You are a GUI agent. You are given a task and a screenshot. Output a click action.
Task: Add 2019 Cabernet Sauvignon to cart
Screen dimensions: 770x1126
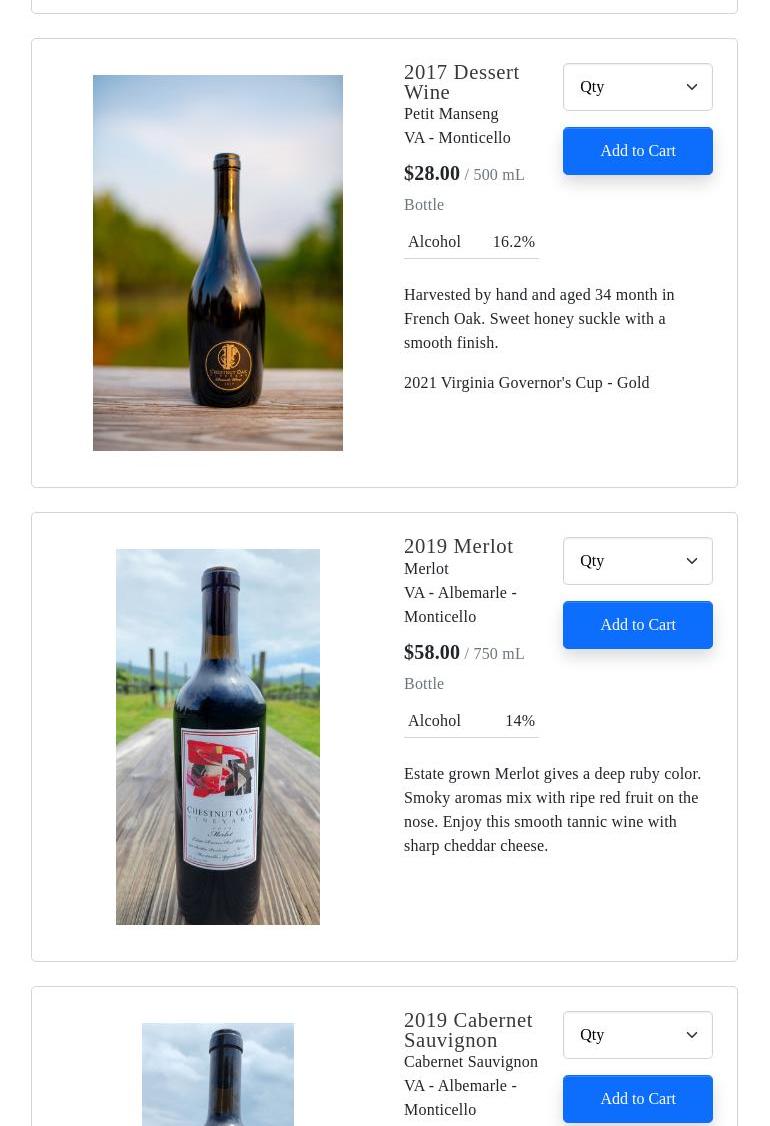(x=637, y=1099)
